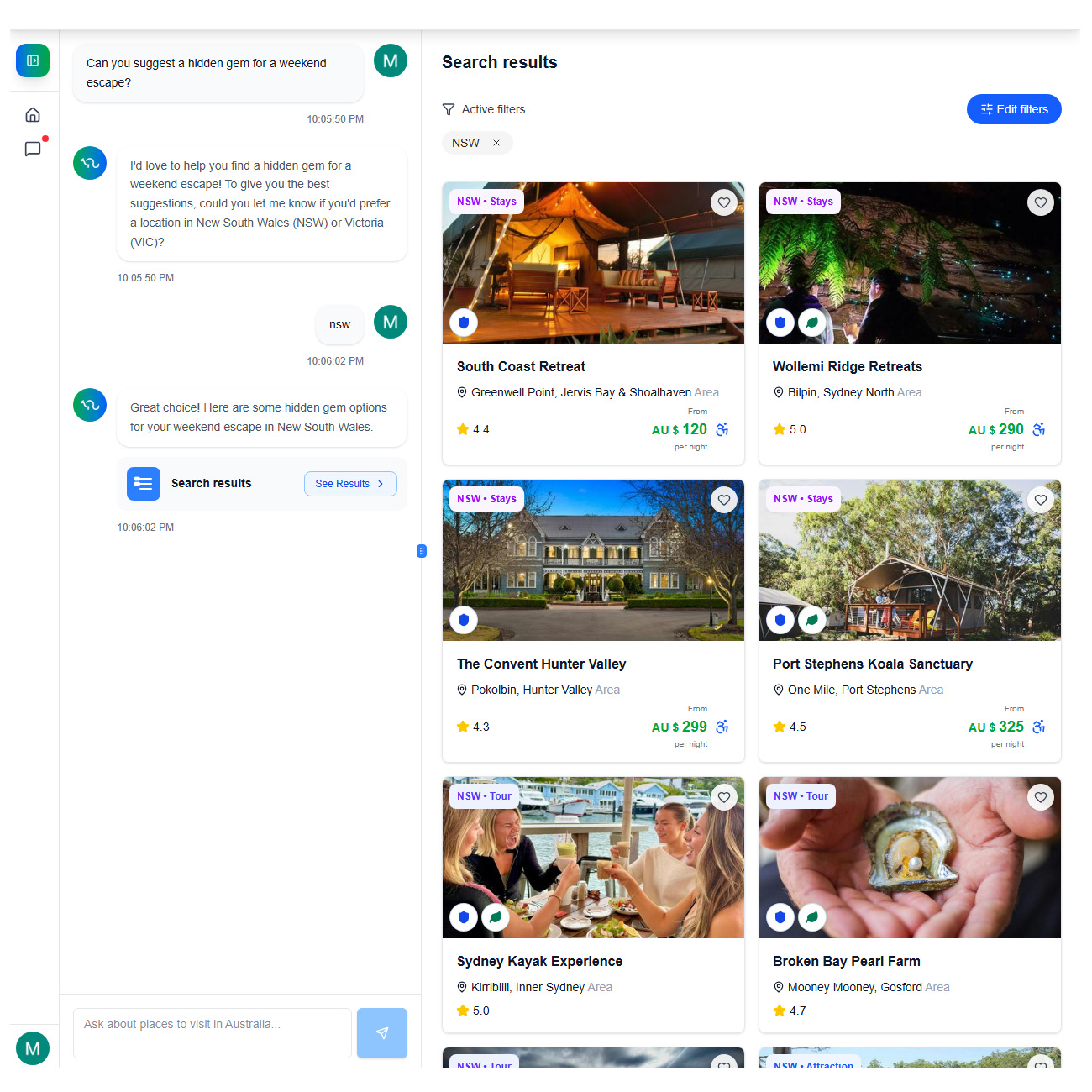
Task: Open Wollemi Ridge Retreats title
Action: pos(848,366)
